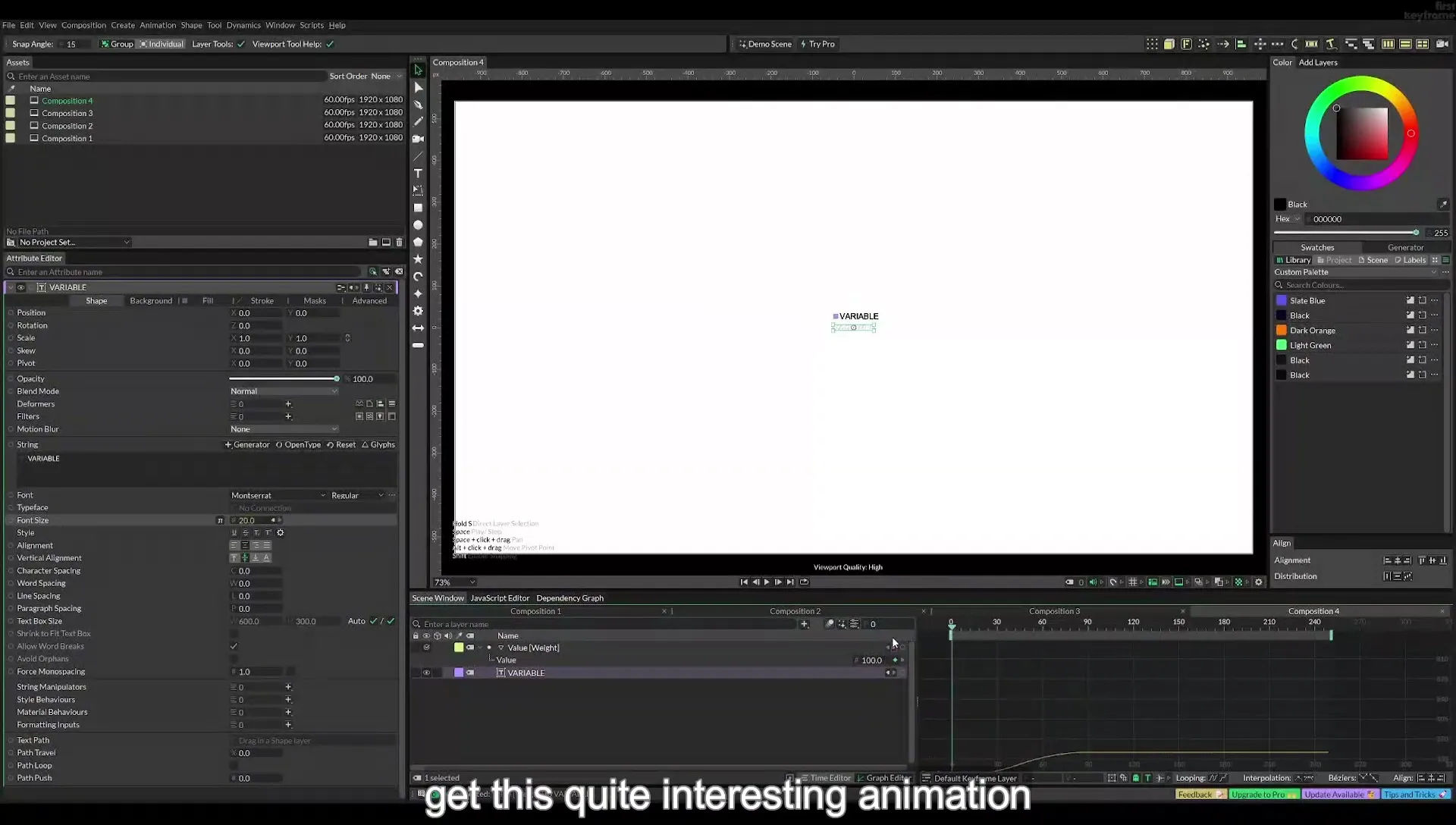Jump to the first frame
The image size is (1456, 825).
[x=744, y=582]
